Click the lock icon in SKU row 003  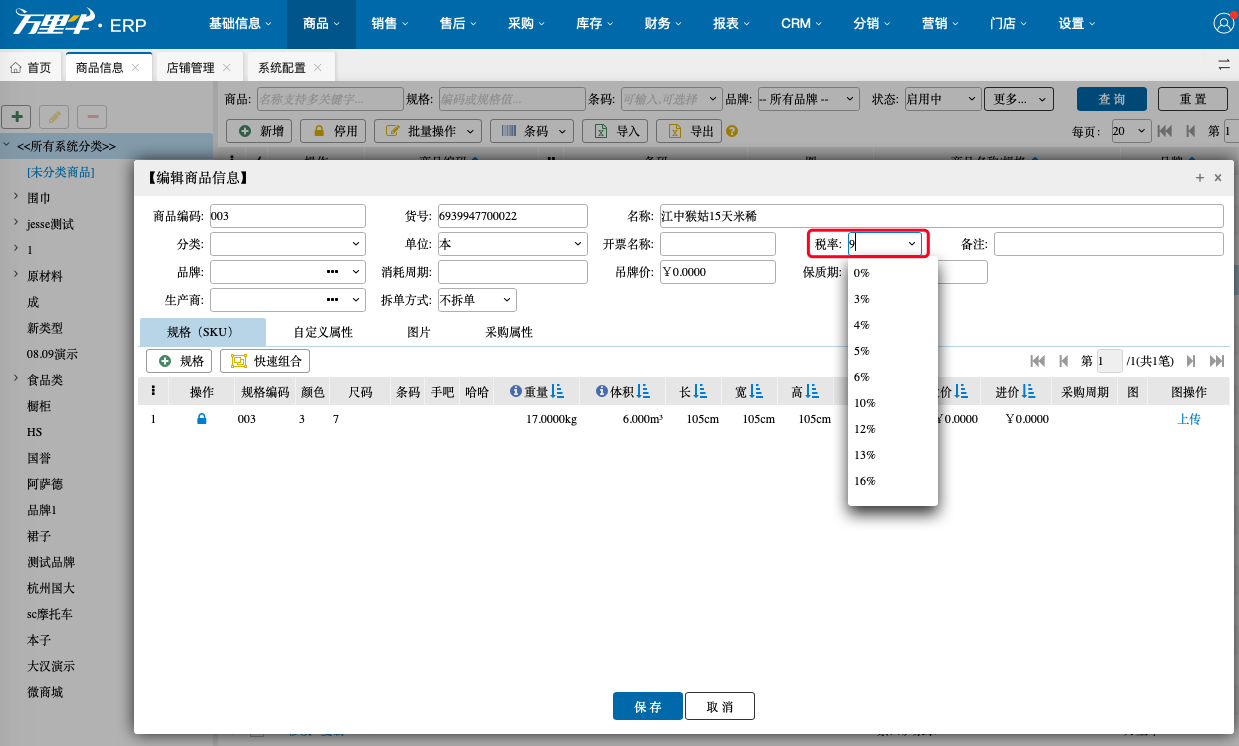tap(202, 419)
